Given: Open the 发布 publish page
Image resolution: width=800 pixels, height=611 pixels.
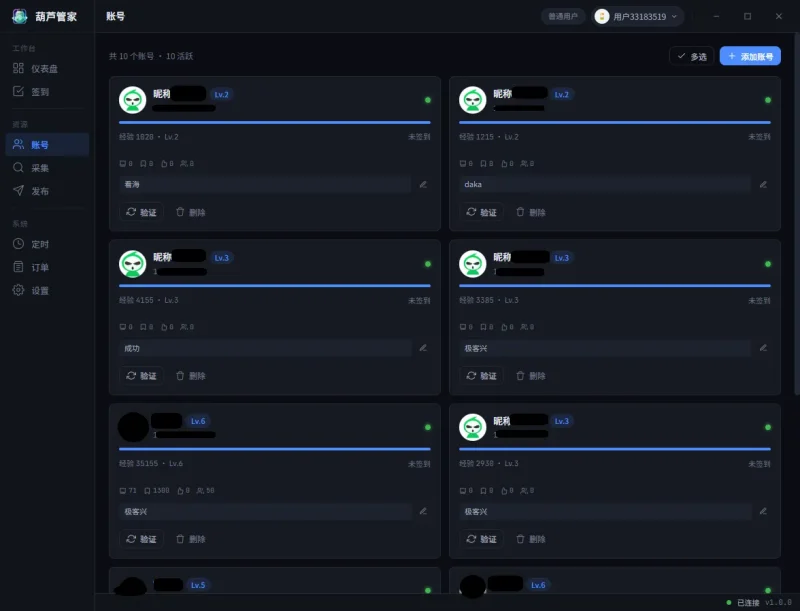Looking at the screenshot, I should coord(47,191).
